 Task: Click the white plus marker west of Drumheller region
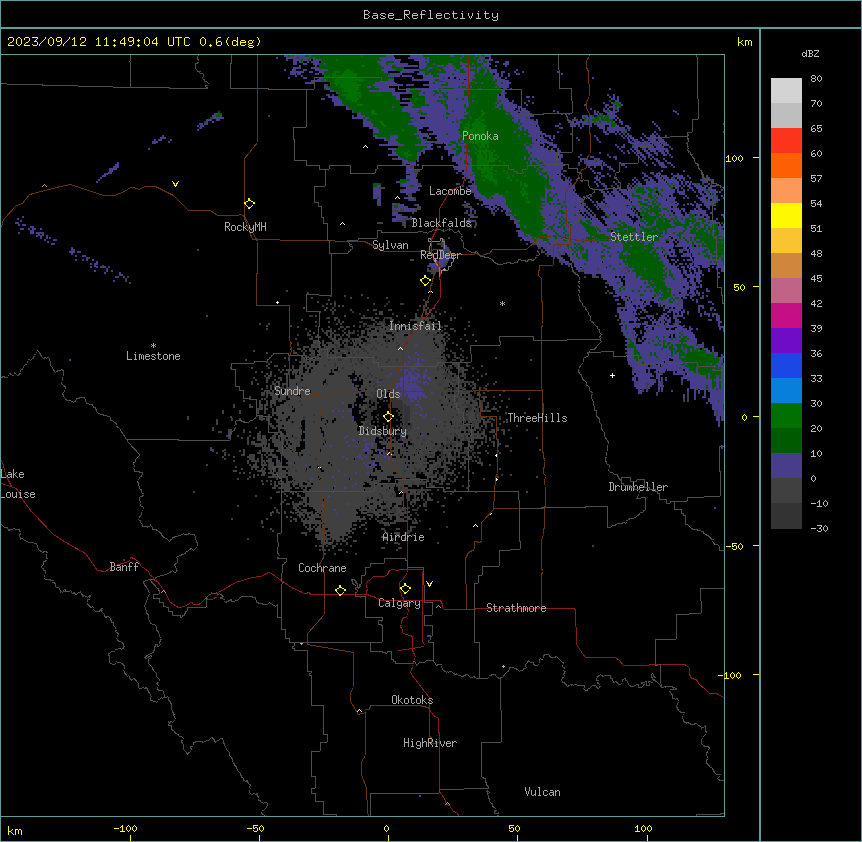tap(612, 375)
